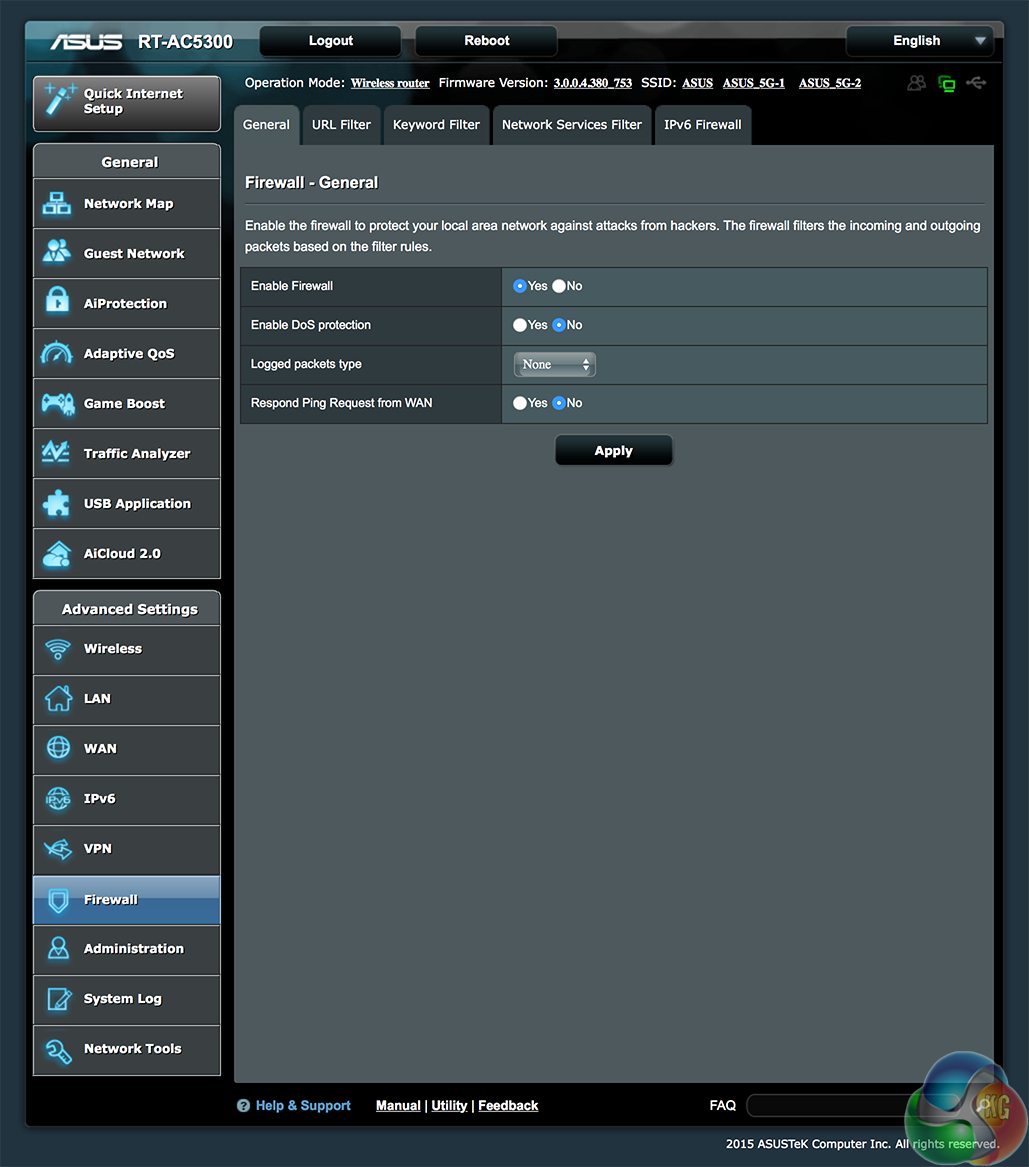Open Network Tools wrench icon
Image resolution: width=1029 pixels, height=1167 pixels.
point(58,1050)
